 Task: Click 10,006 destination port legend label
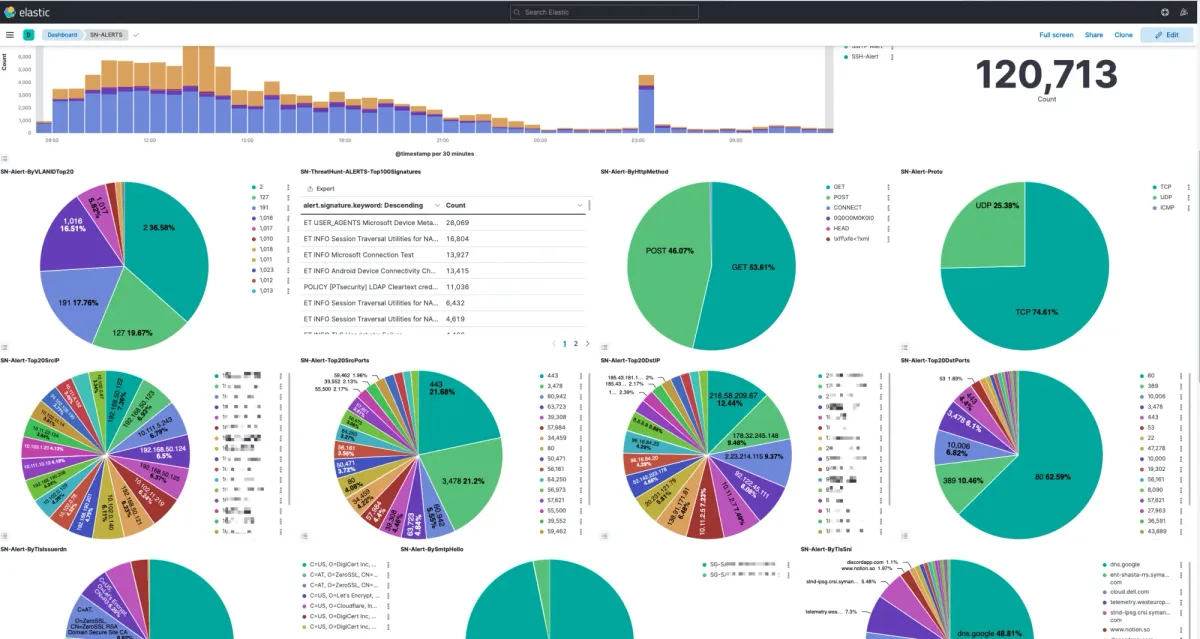point(1156,396)
